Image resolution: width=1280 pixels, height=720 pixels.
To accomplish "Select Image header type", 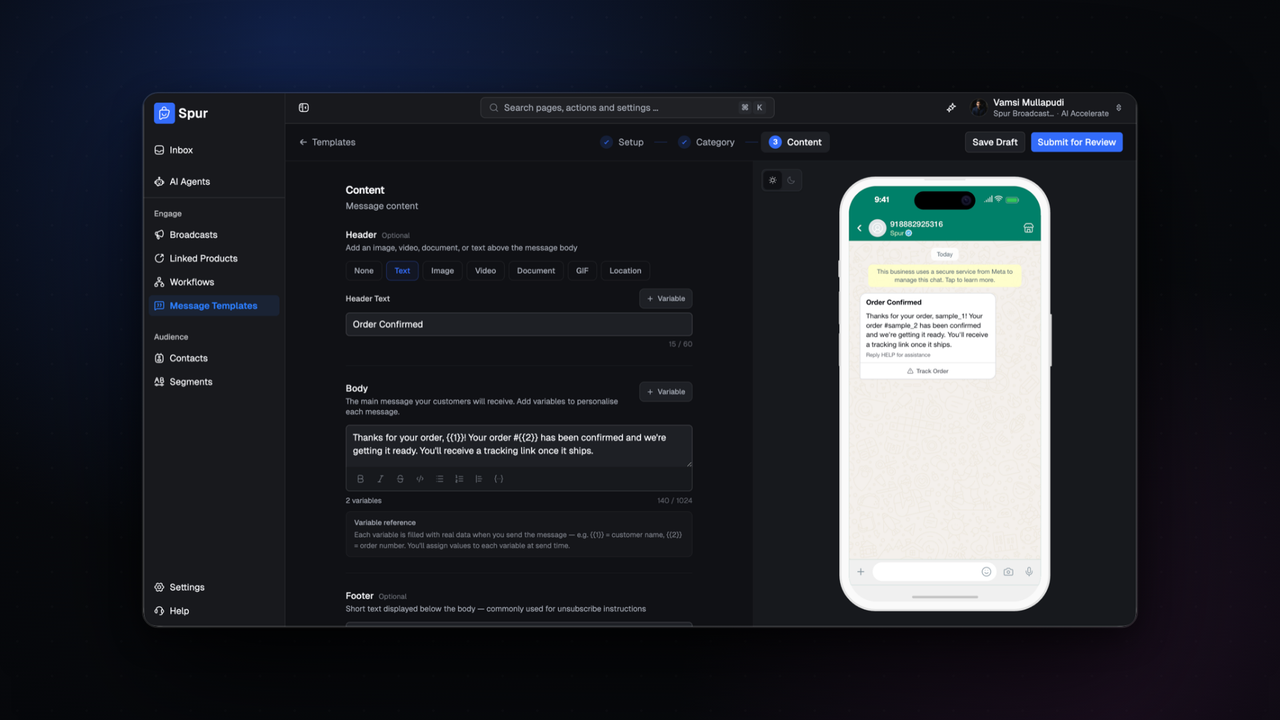I will point(443,271).
